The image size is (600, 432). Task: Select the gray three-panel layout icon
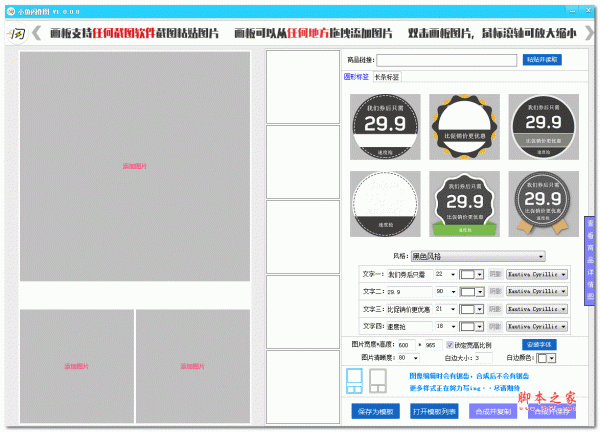click(x=378, y=381)
